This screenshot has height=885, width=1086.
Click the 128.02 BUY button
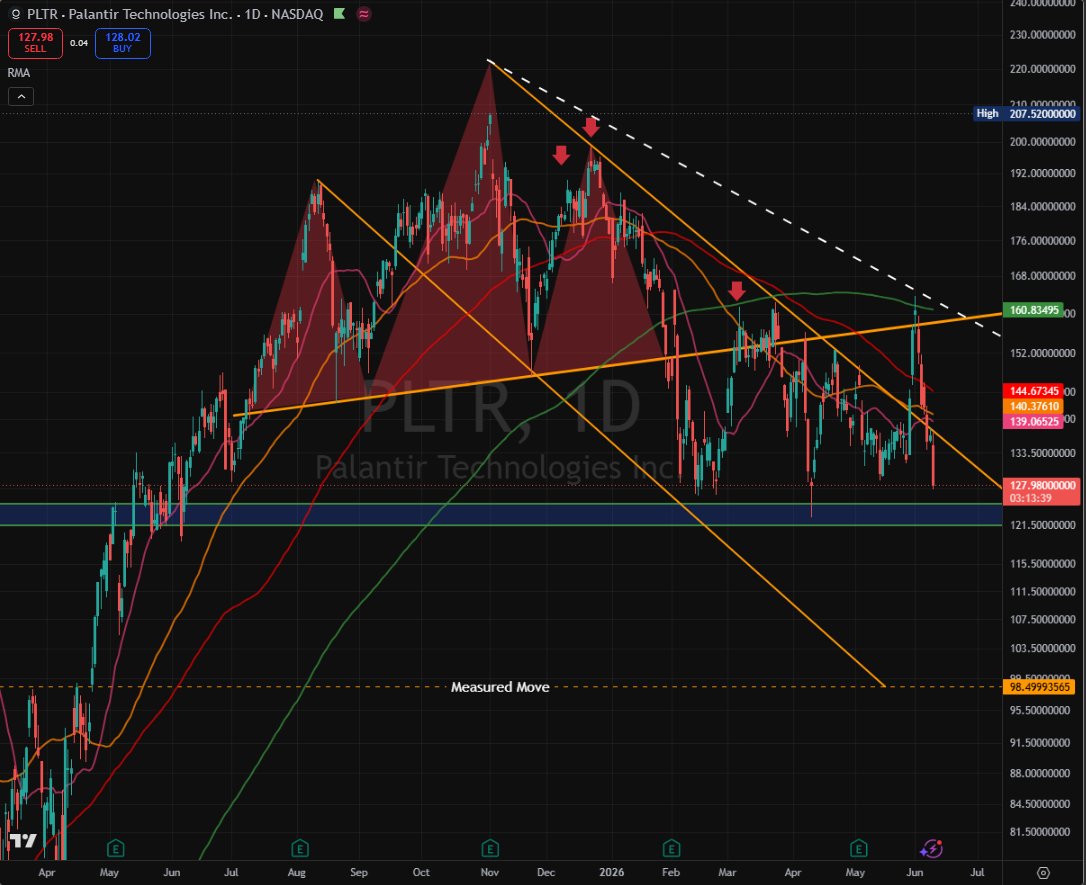coord(123,43)
